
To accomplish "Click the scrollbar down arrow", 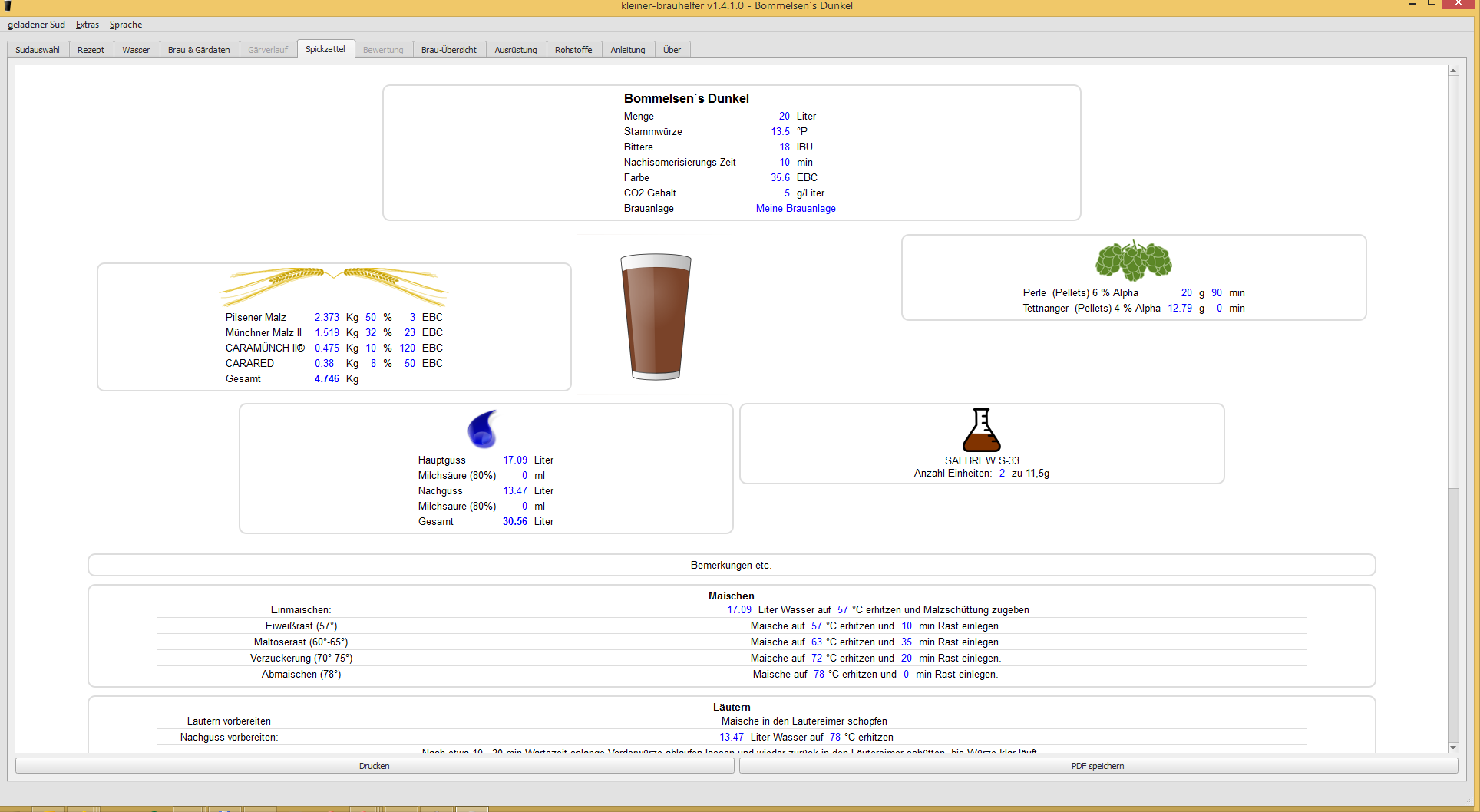I will pos(1452,747).
